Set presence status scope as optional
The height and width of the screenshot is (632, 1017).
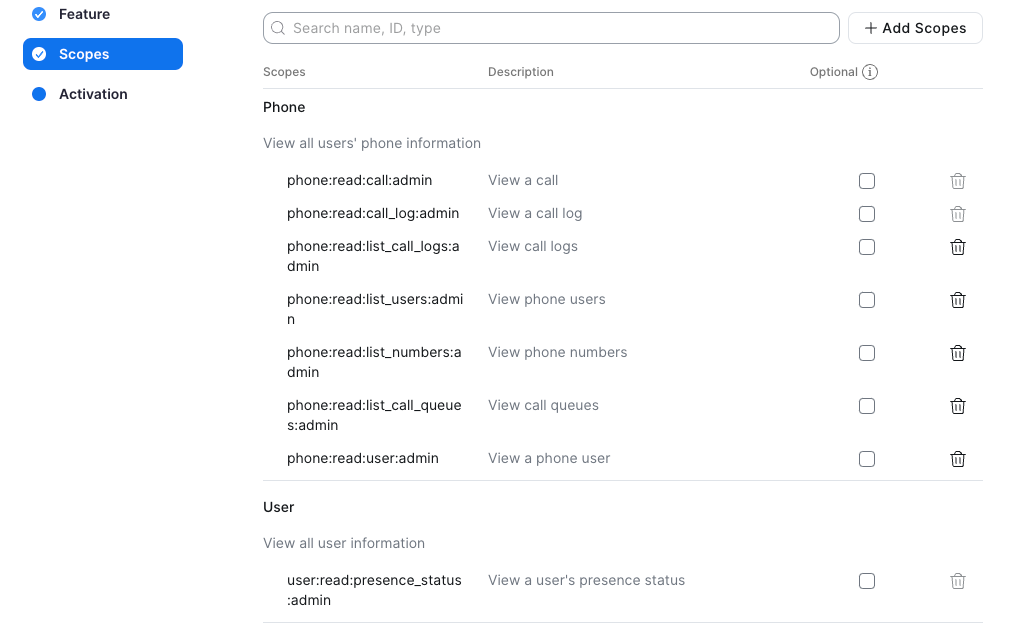pos(867,581)
